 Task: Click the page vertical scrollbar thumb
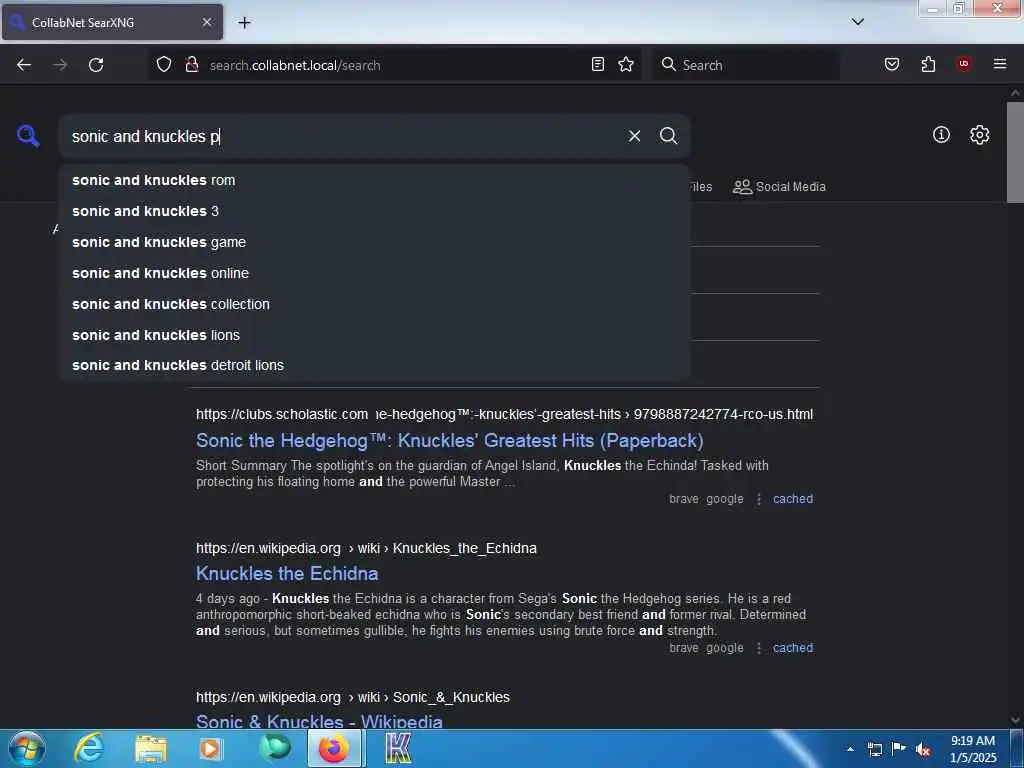pyautogui.click(x=1015, y=152)
